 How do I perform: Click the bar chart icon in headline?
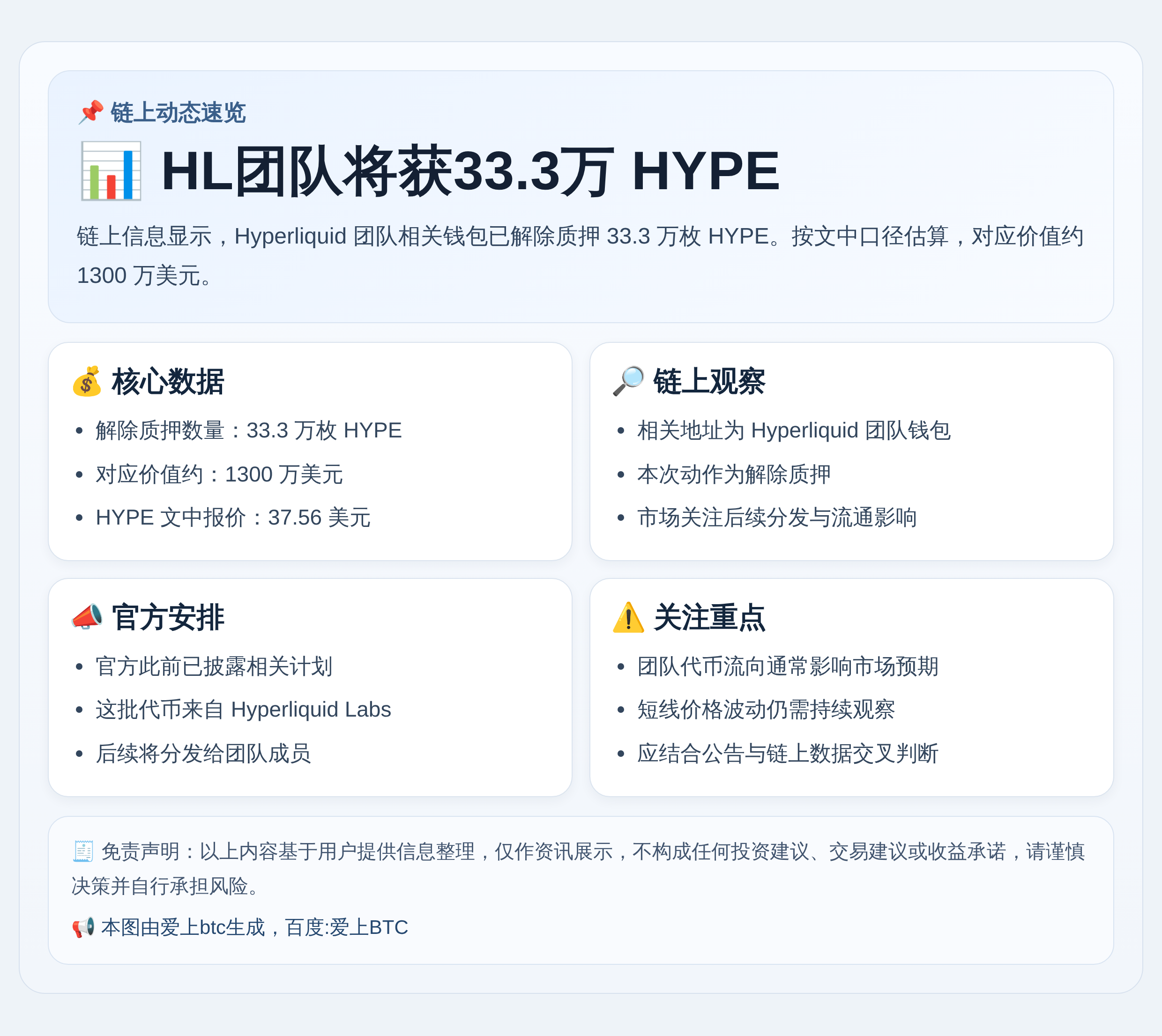click(111, 171)
